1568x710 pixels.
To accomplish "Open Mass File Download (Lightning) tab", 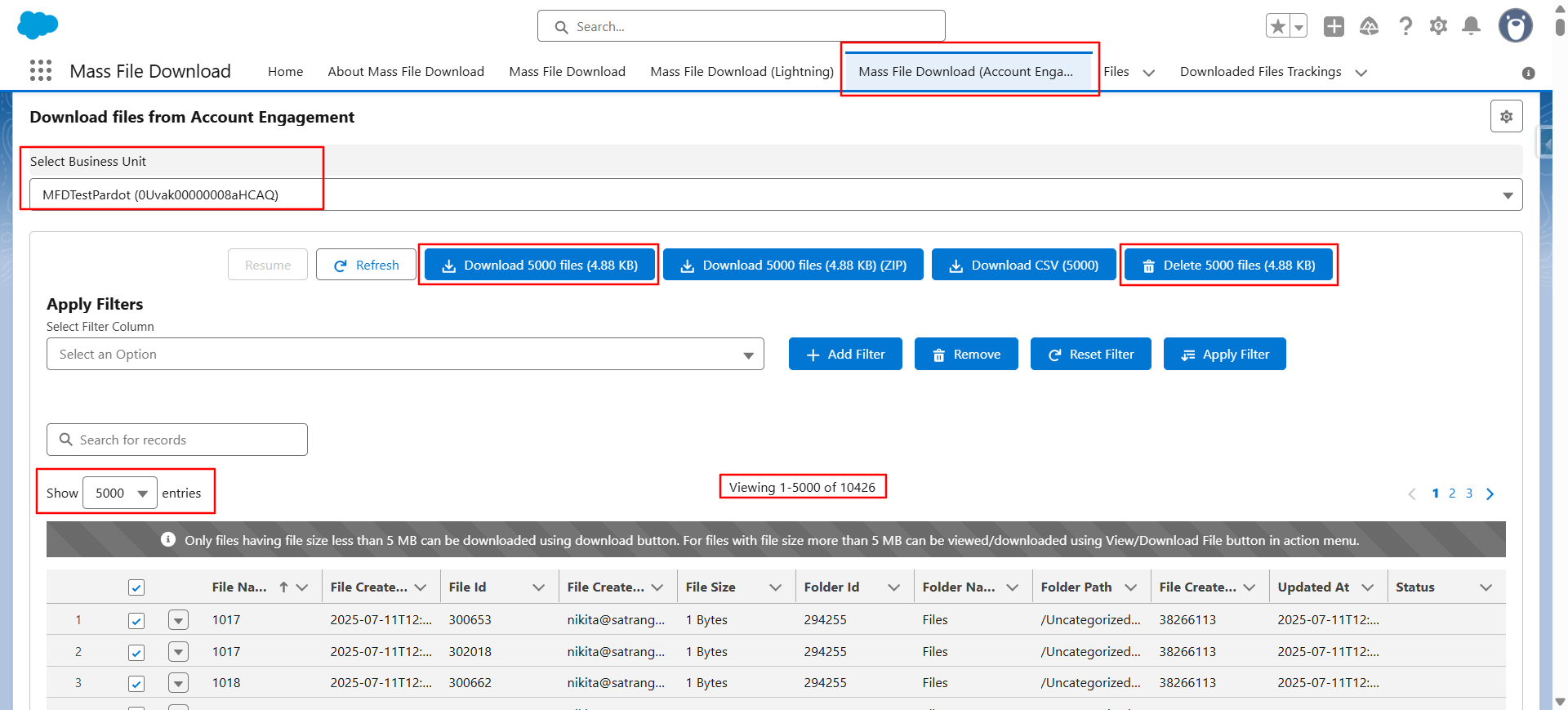I will click(742, 72).
